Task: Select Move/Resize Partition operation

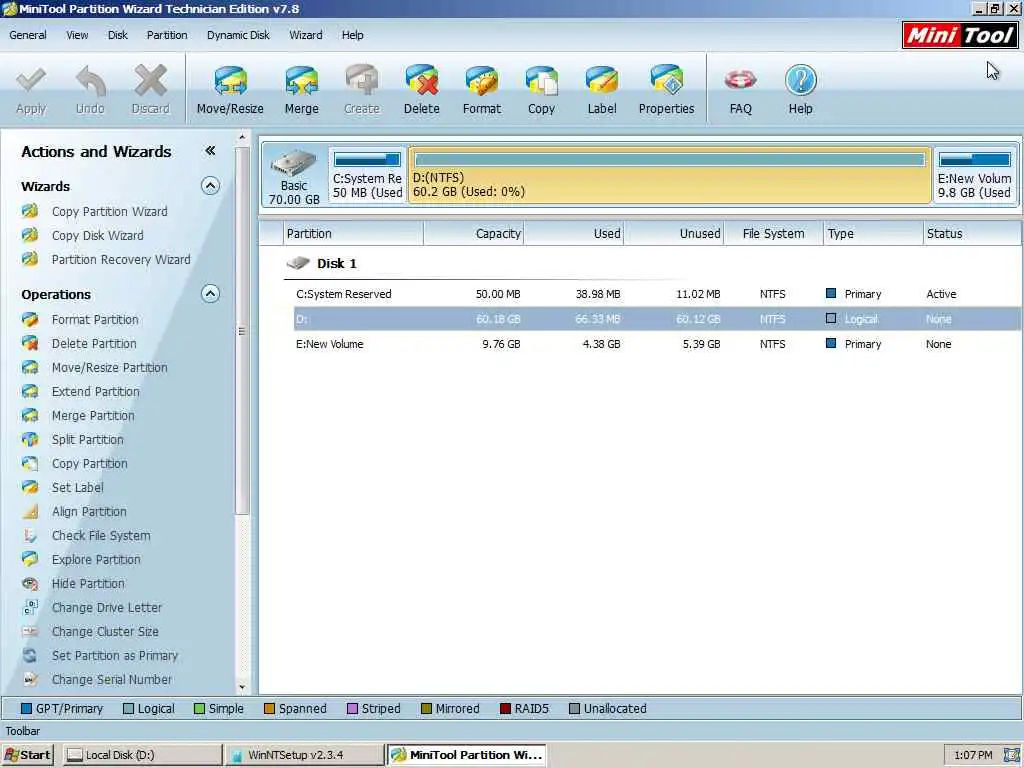Action: pos(109,368)
